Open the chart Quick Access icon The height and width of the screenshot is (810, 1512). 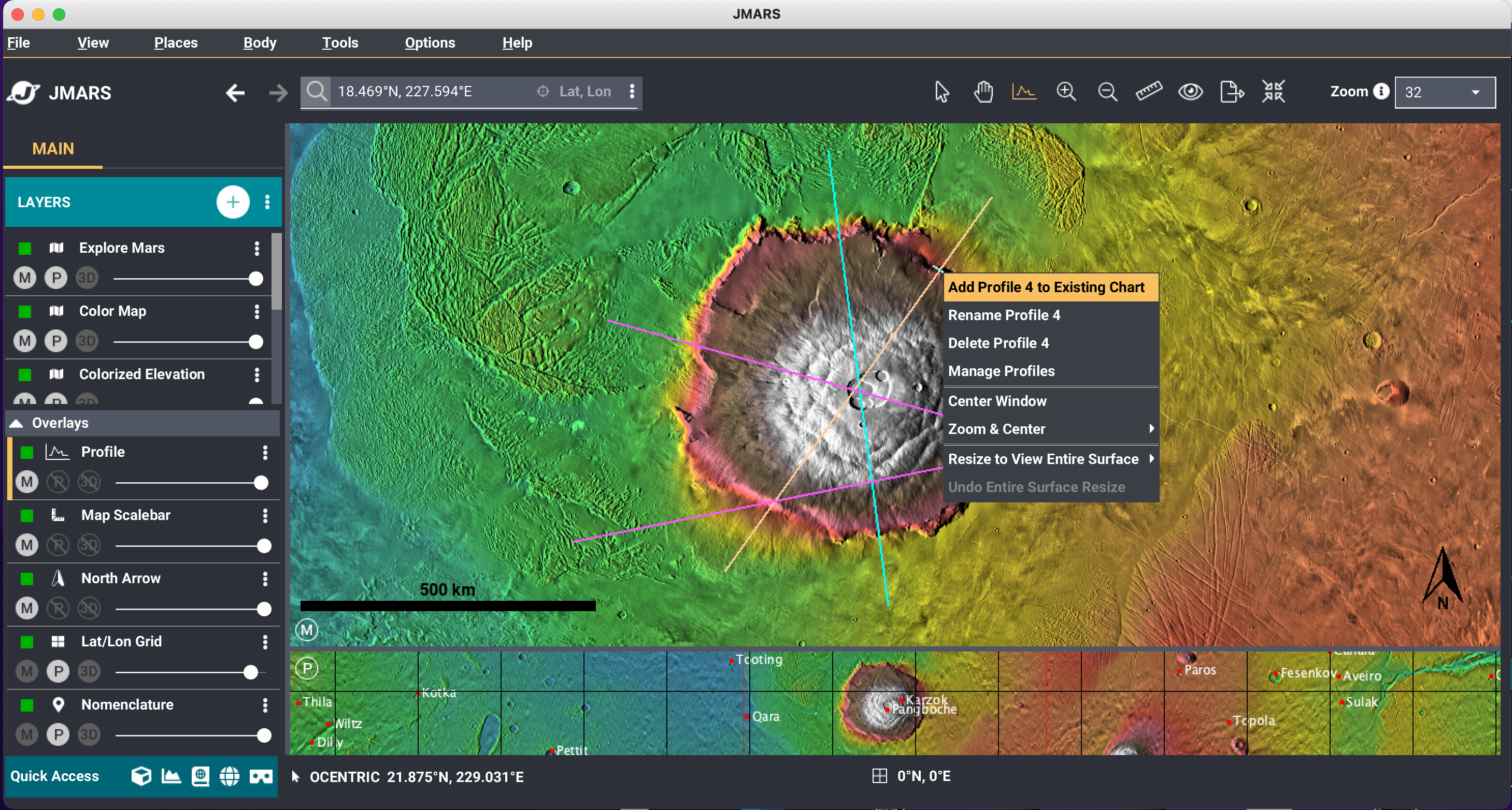coord(171,776)
